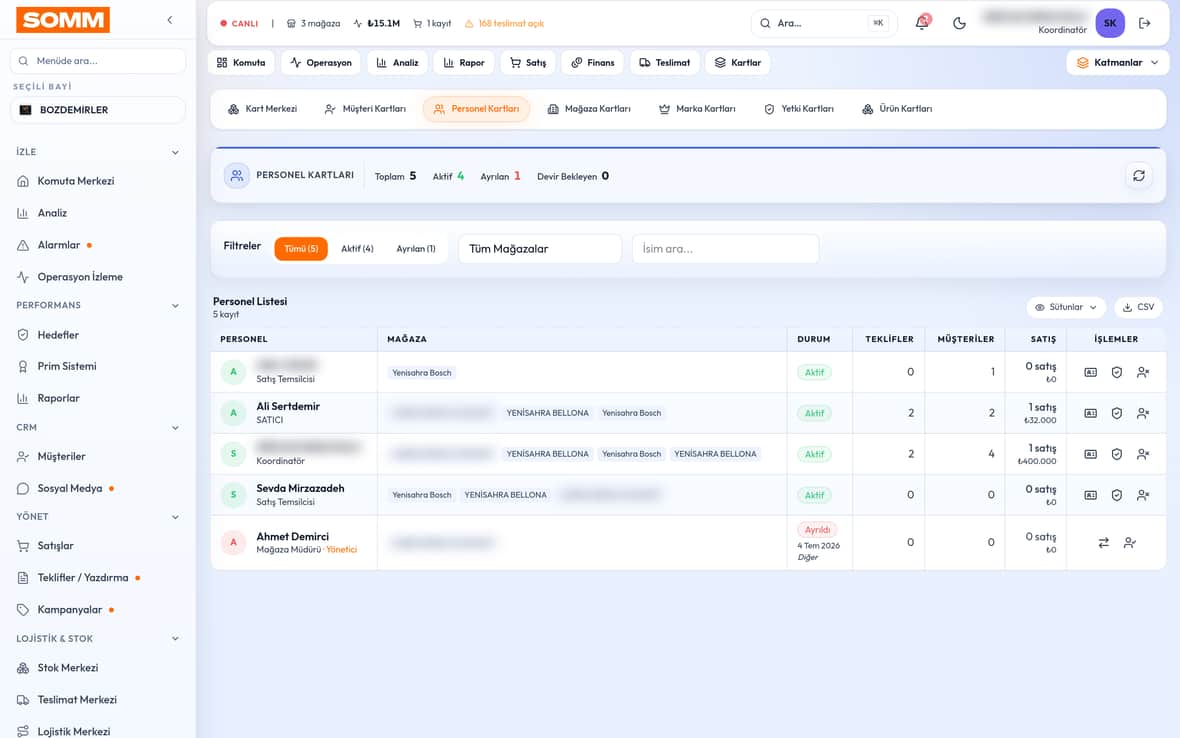Image resolution: width=1180 pixels, height=738 pixels.
Task: Open the notifications bell icon
Action: click(x=922, y=23)
